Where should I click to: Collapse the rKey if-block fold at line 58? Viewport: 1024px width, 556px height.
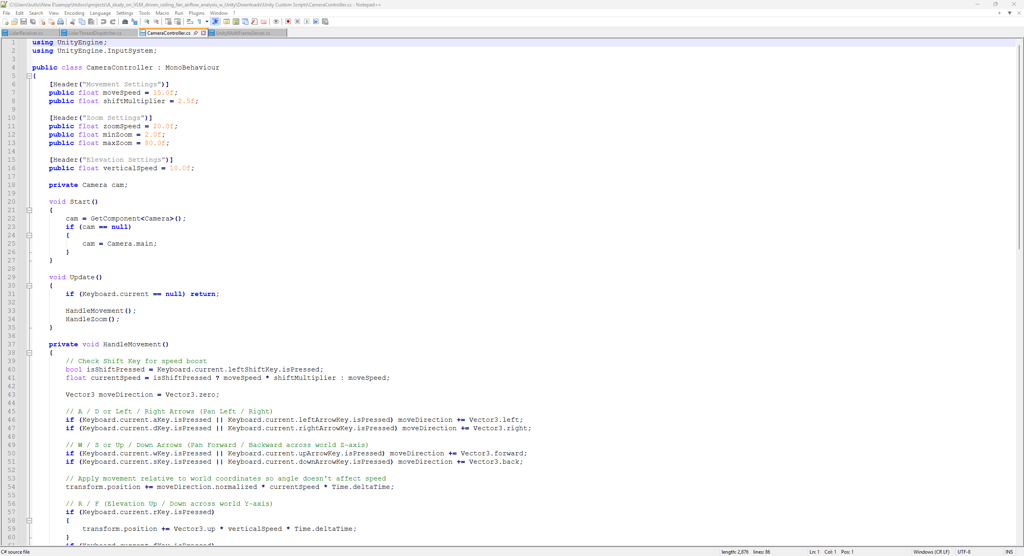point(29,521)
